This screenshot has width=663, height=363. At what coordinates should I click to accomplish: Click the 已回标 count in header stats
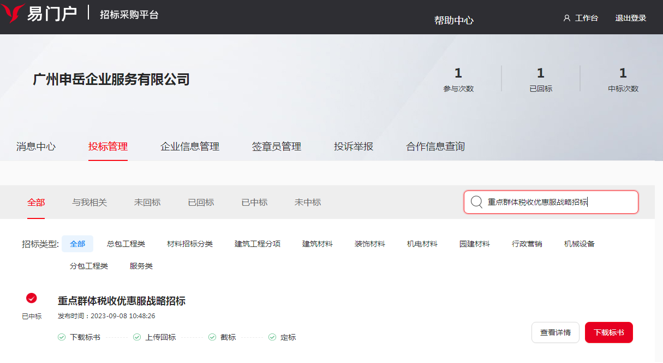pyautogui.click(x=541, y=79)
